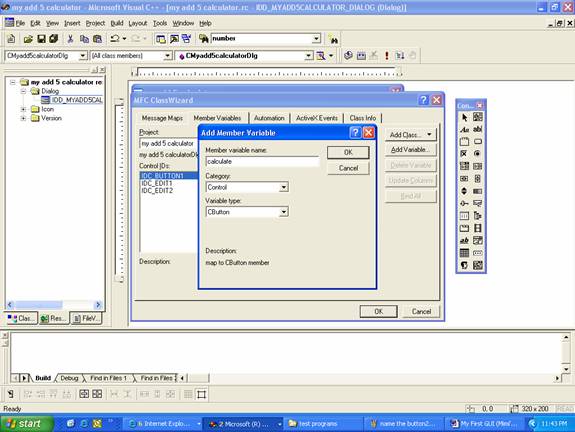Click the Build icon in build toolbar
The width and height of the screenshot is (575, 432).
361,56
